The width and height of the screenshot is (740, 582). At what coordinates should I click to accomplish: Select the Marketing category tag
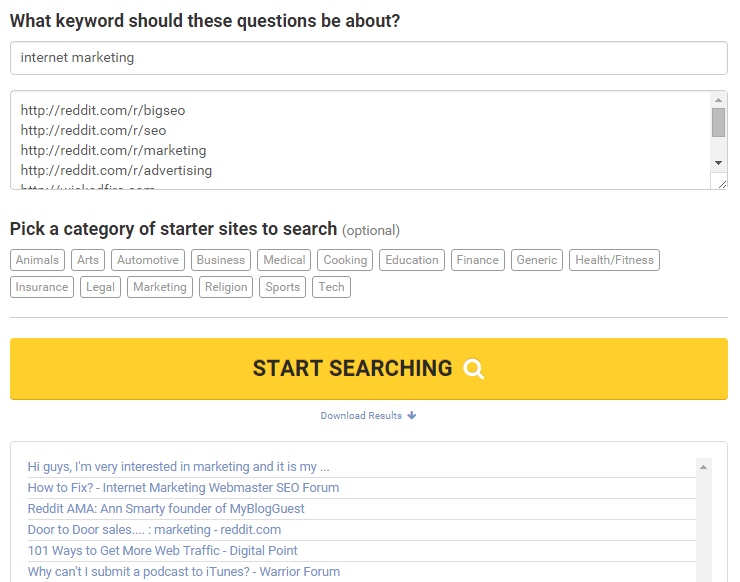tap(160, 287)
